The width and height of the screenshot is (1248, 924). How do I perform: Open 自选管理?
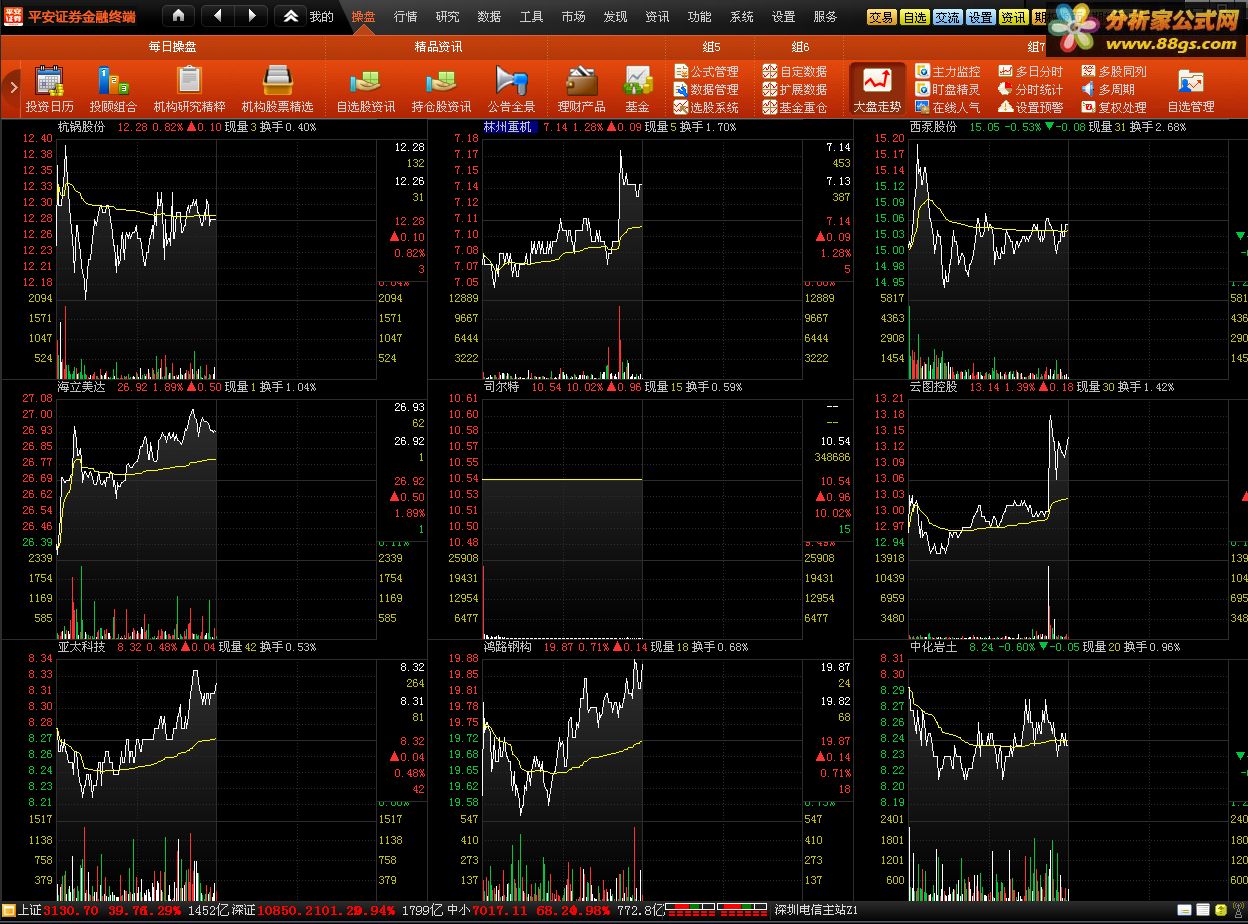point(1190,89)
